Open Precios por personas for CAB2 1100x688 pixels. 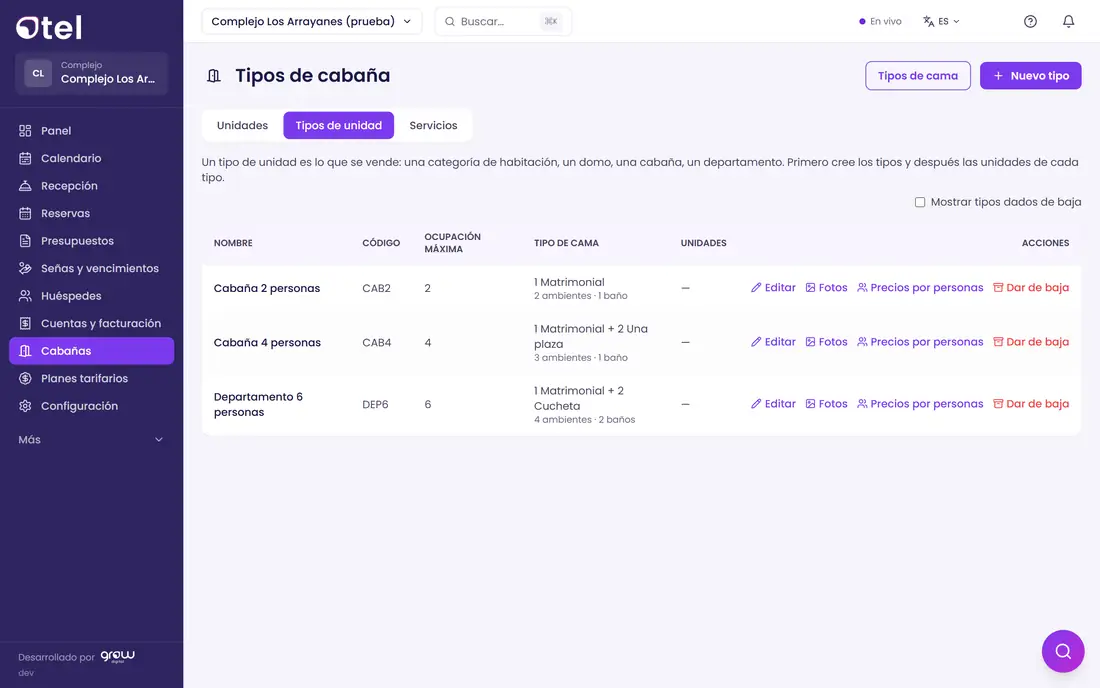pos(920,288)
